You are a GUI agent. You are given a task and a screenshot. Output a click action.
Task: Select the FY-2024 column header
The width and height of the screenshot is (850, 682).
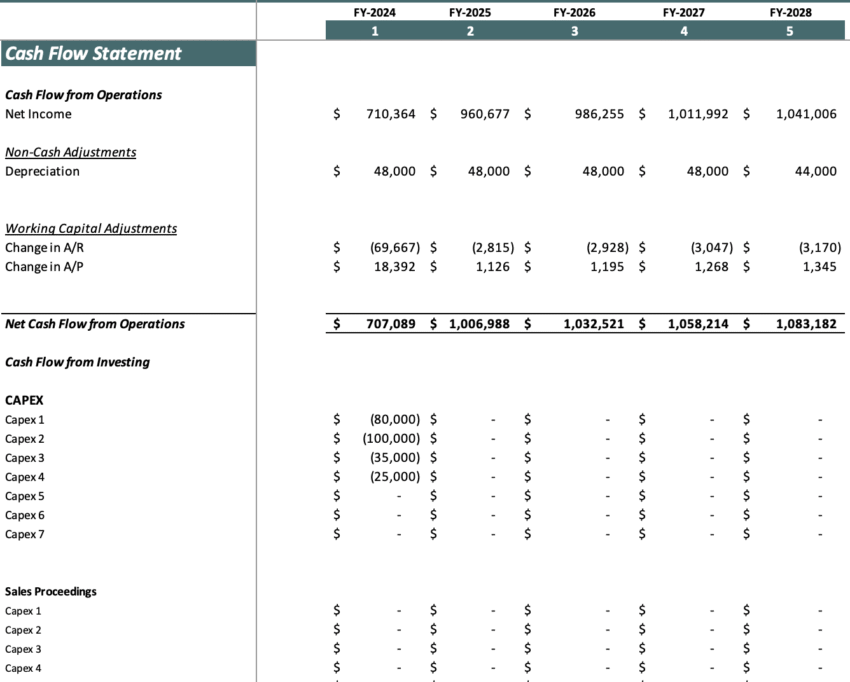(x=375, y=12)
